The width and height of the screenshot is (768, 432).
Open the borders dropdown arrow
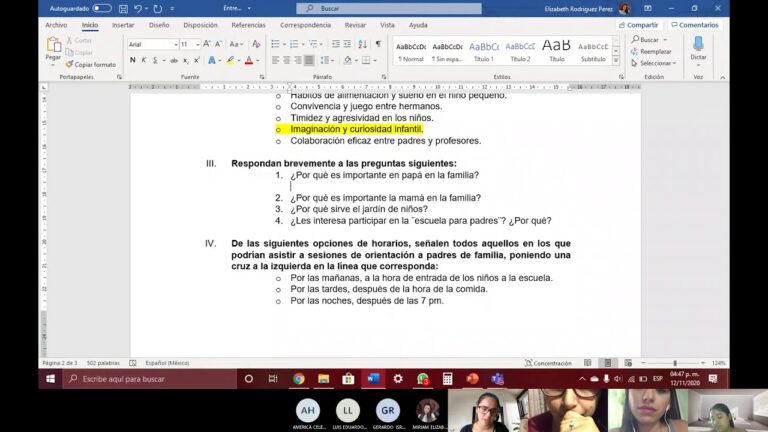(375, 61)
